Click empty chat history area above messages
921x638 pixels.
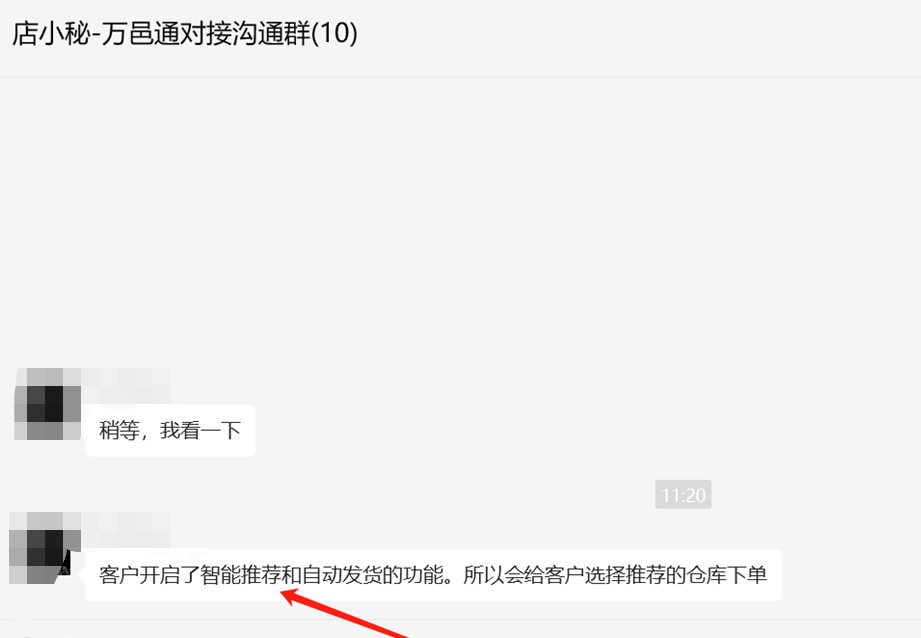460,223
